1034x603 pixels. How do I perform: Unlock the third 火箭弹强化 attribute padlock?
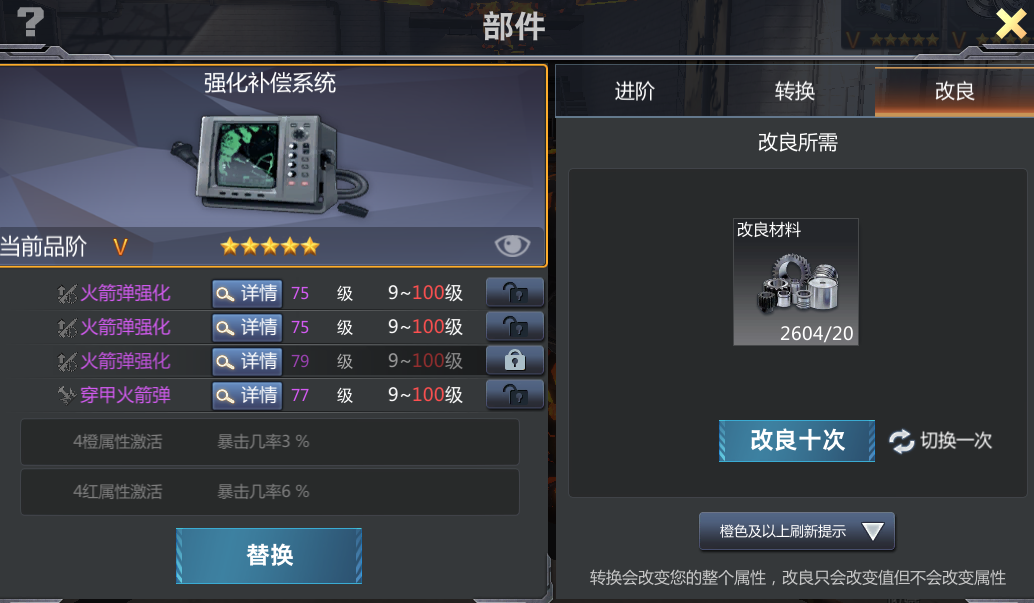[x=515, y=361]
